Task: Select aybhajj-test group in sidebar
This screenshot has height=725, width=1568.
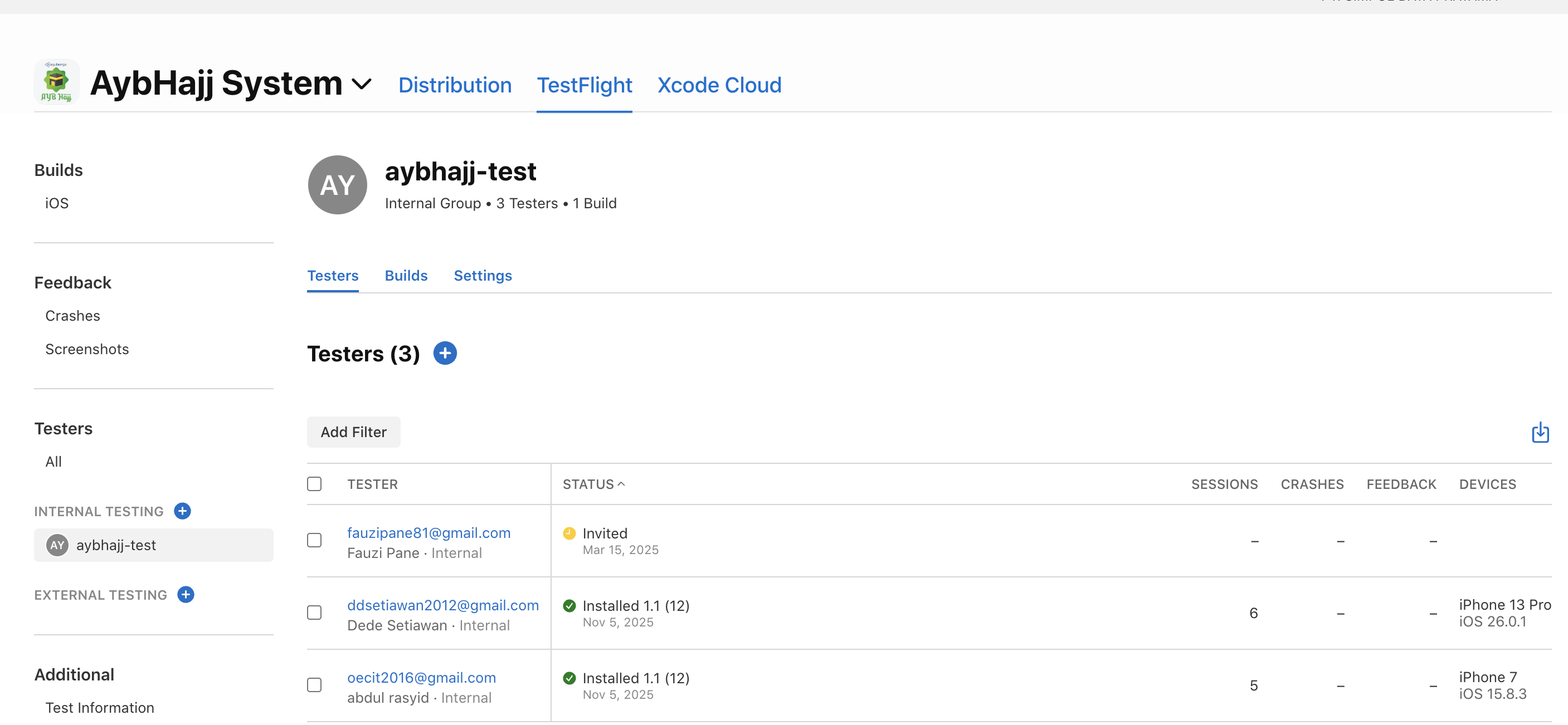Action: (x=116, y=545)
